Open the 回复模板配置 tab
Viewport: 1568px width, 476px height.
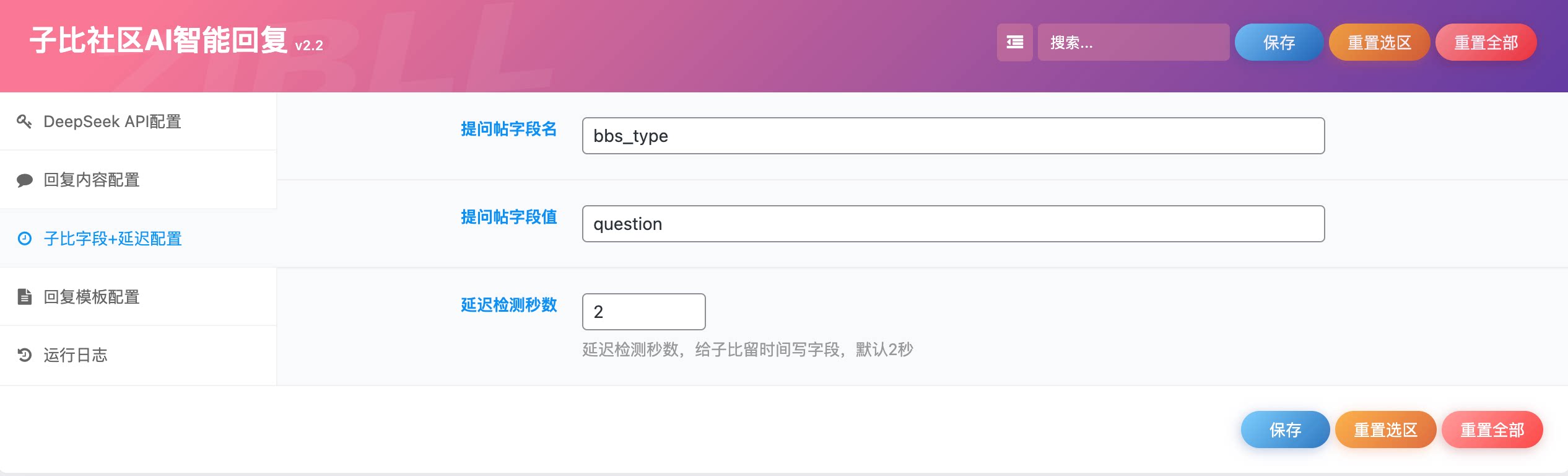click(x=92, y=297)
